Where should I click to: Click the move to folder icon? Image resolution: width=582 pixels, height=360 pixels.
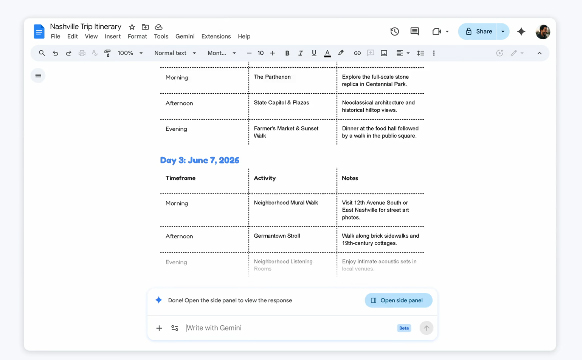click(x=146, y=27)
